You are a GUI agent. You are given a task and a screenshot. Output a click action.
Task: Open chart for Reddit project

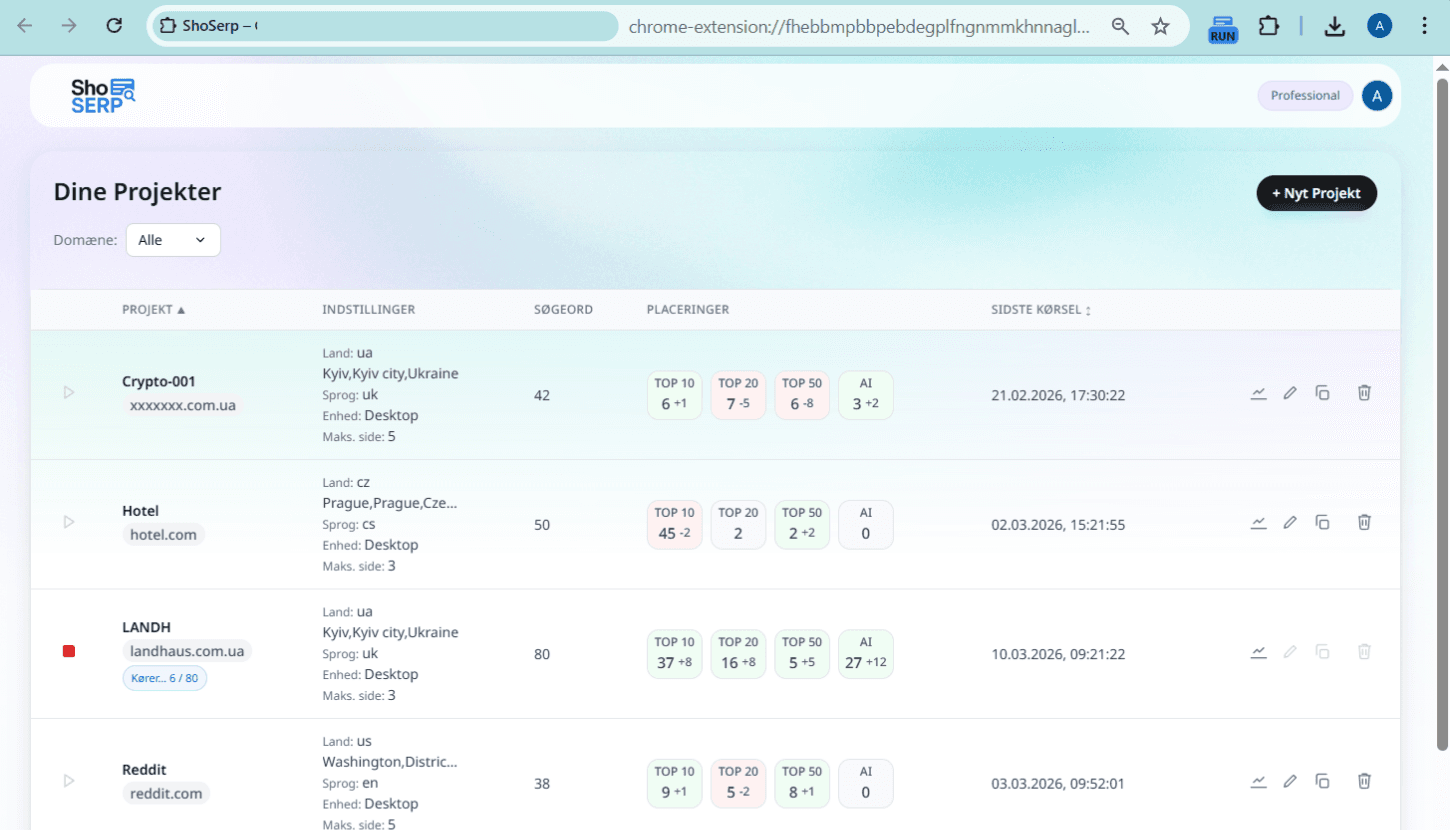click(x=1259, y=782)
